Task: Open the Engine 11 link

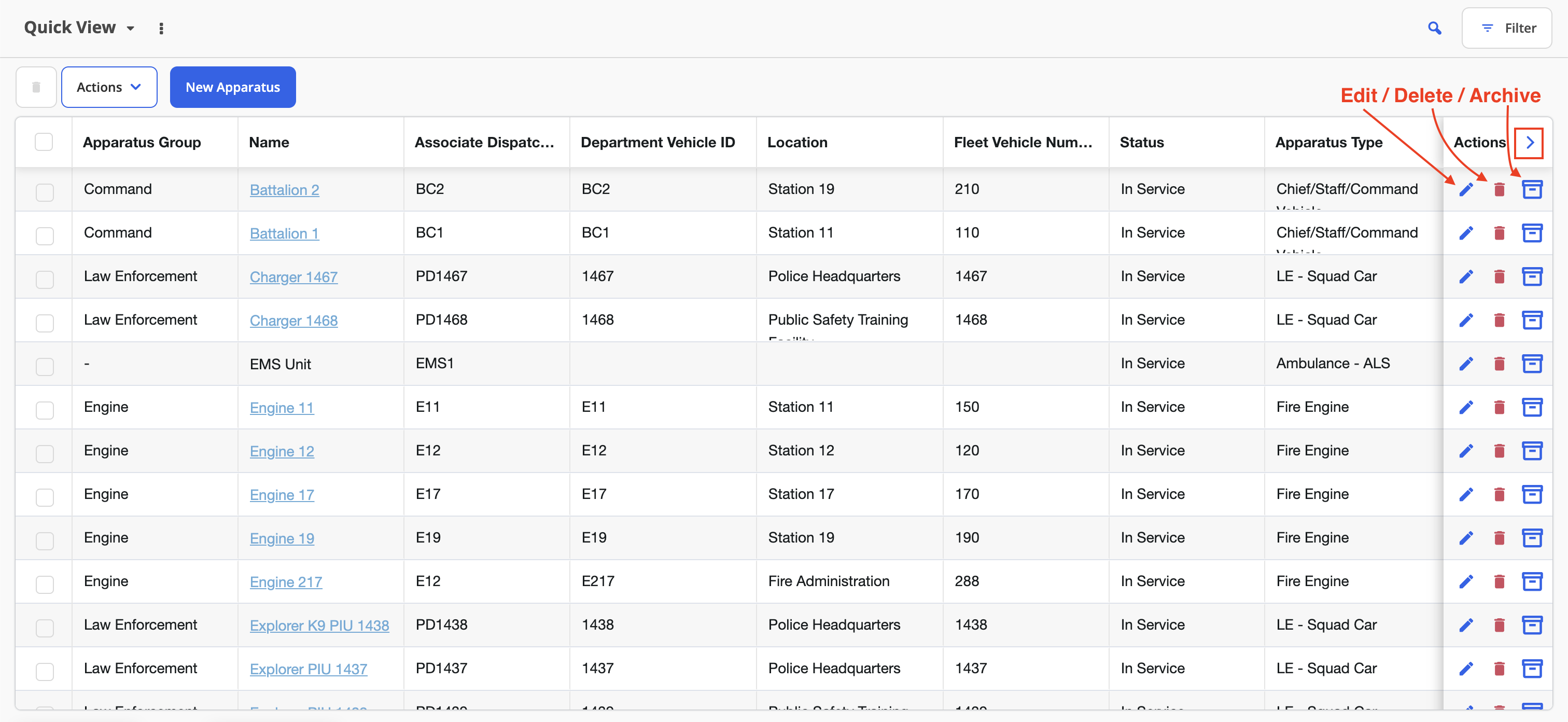Action: 282,408
